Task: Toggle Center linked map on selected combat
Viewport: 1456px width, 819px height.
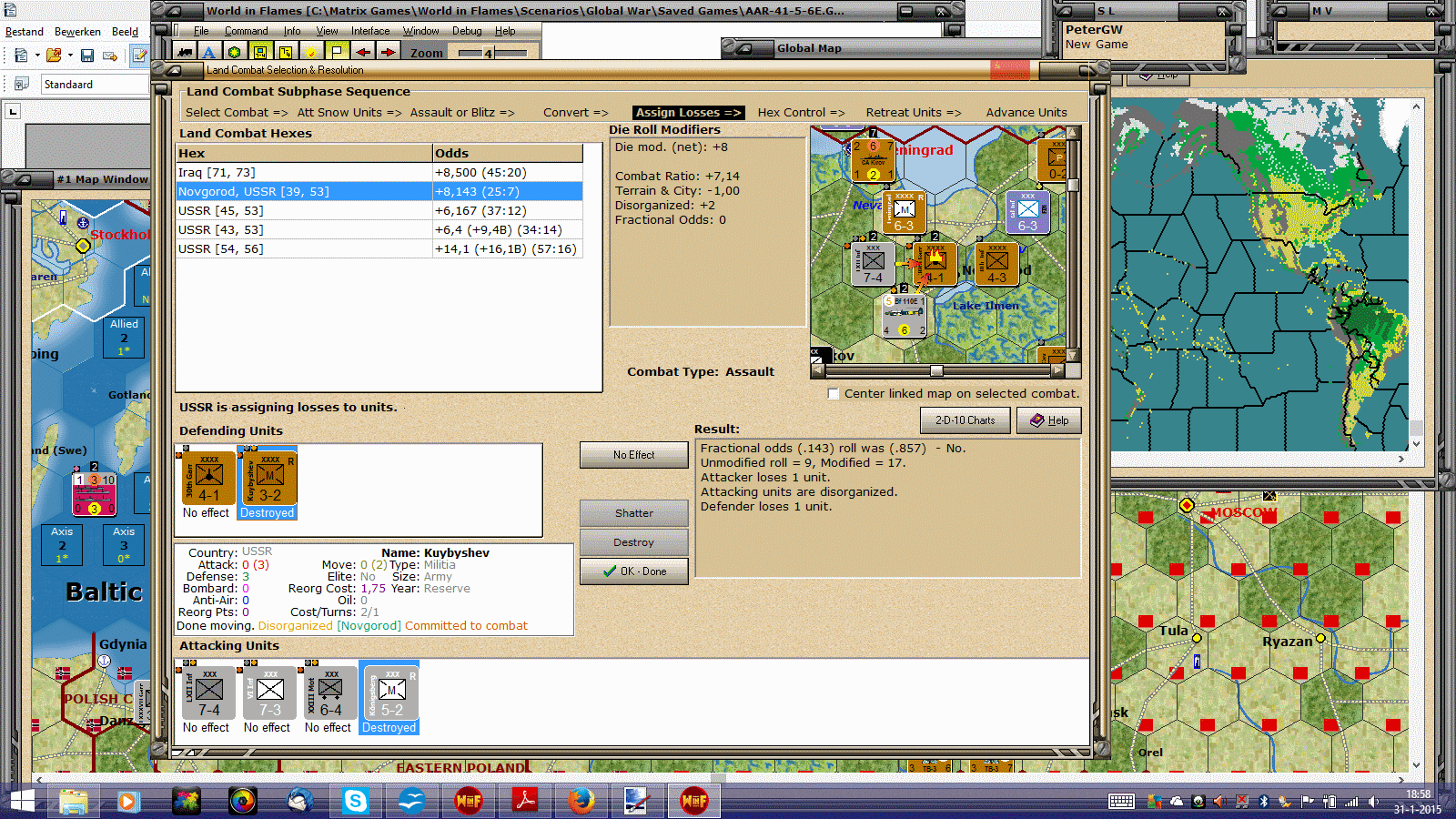Action: pyautogui.click(x=833, y=394)
